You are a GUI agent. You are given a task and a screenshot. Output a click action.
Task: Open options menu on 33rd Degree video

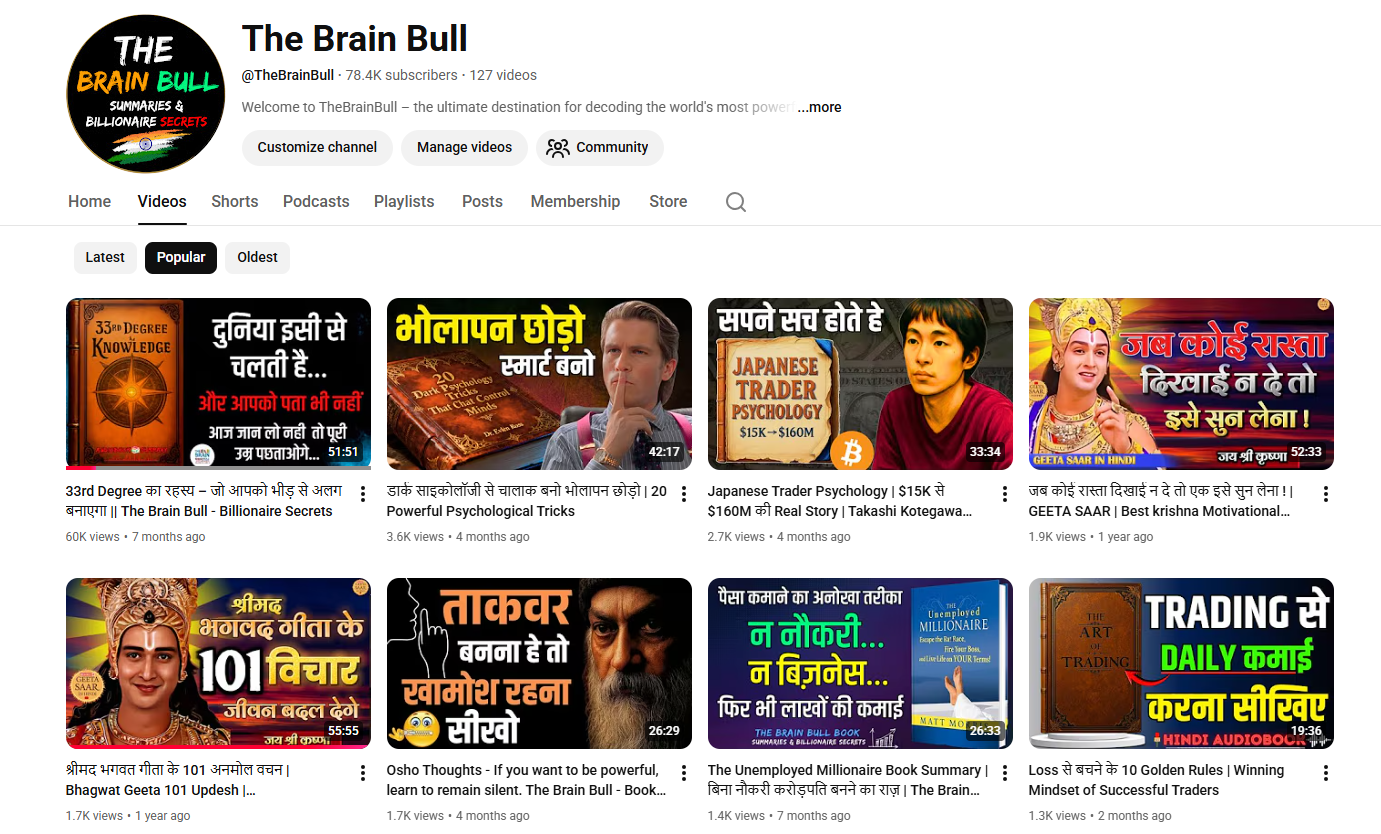(362, 493)
